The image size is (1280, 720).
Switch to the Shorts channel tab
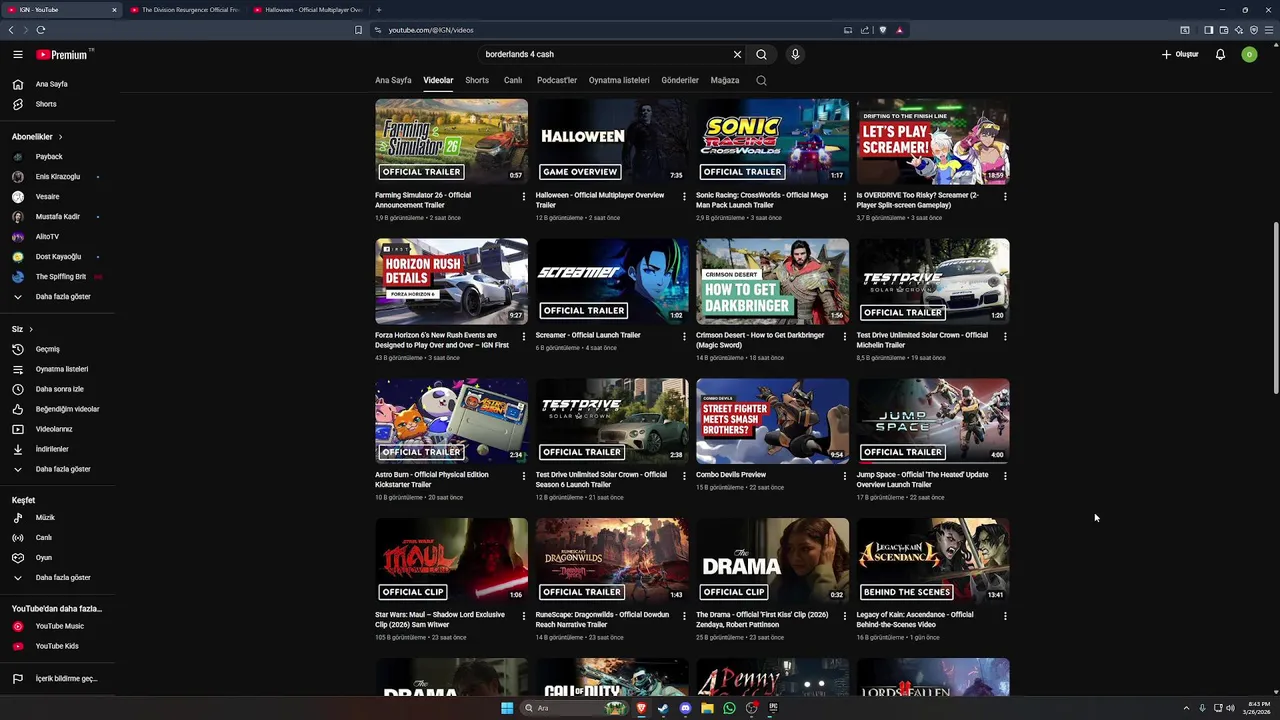(477, 80)
